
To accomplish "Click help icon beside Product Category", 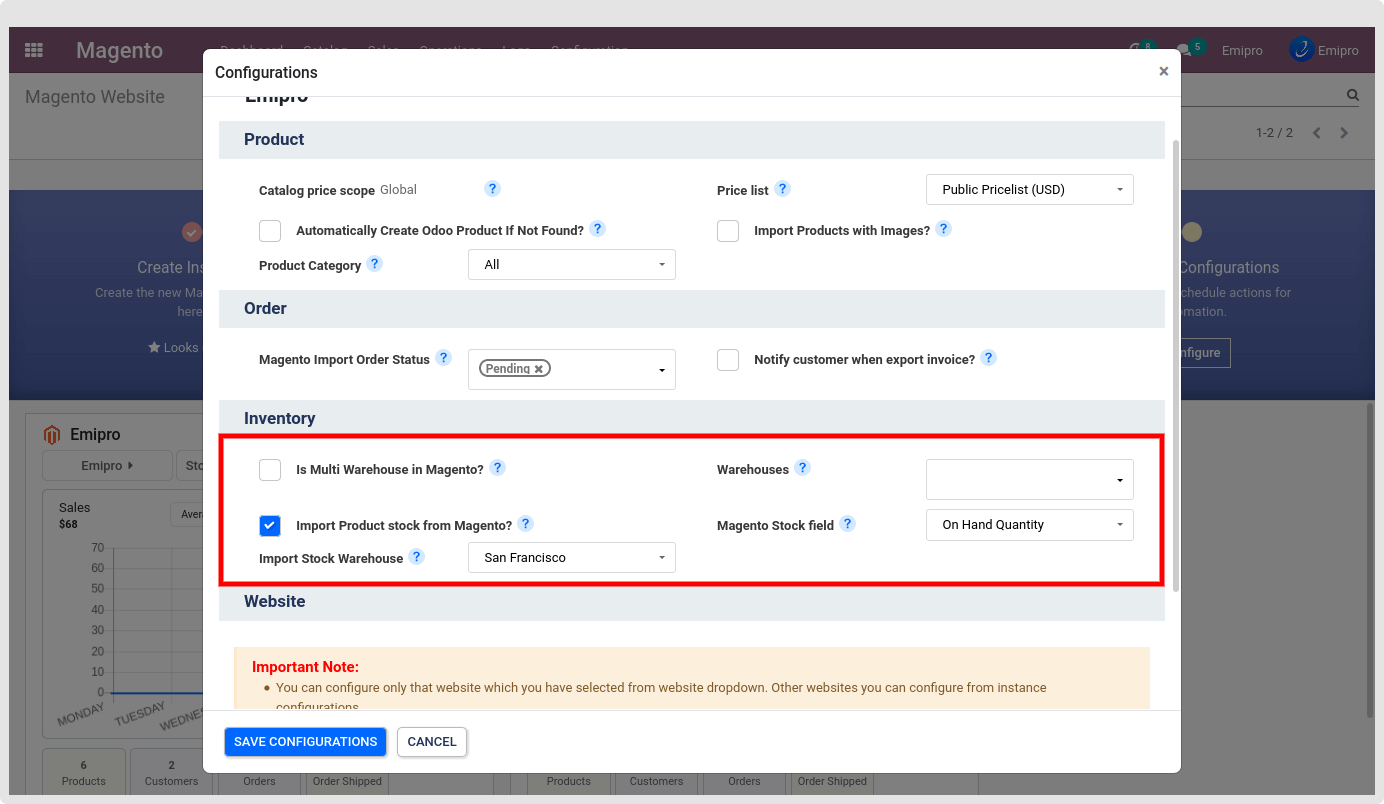I will [x=374, y=264].
